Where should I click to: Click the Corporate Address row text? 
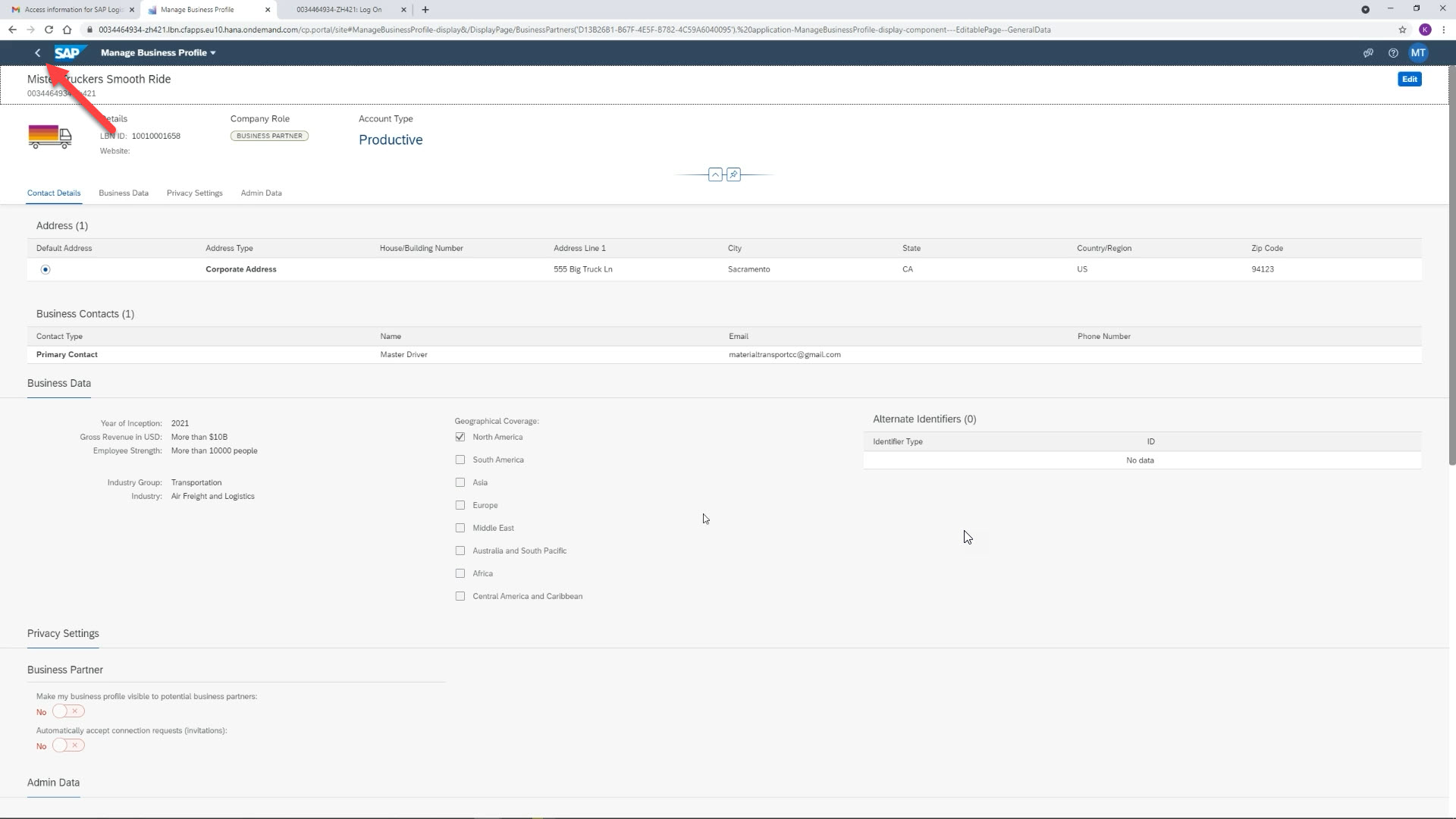point(241,270)
